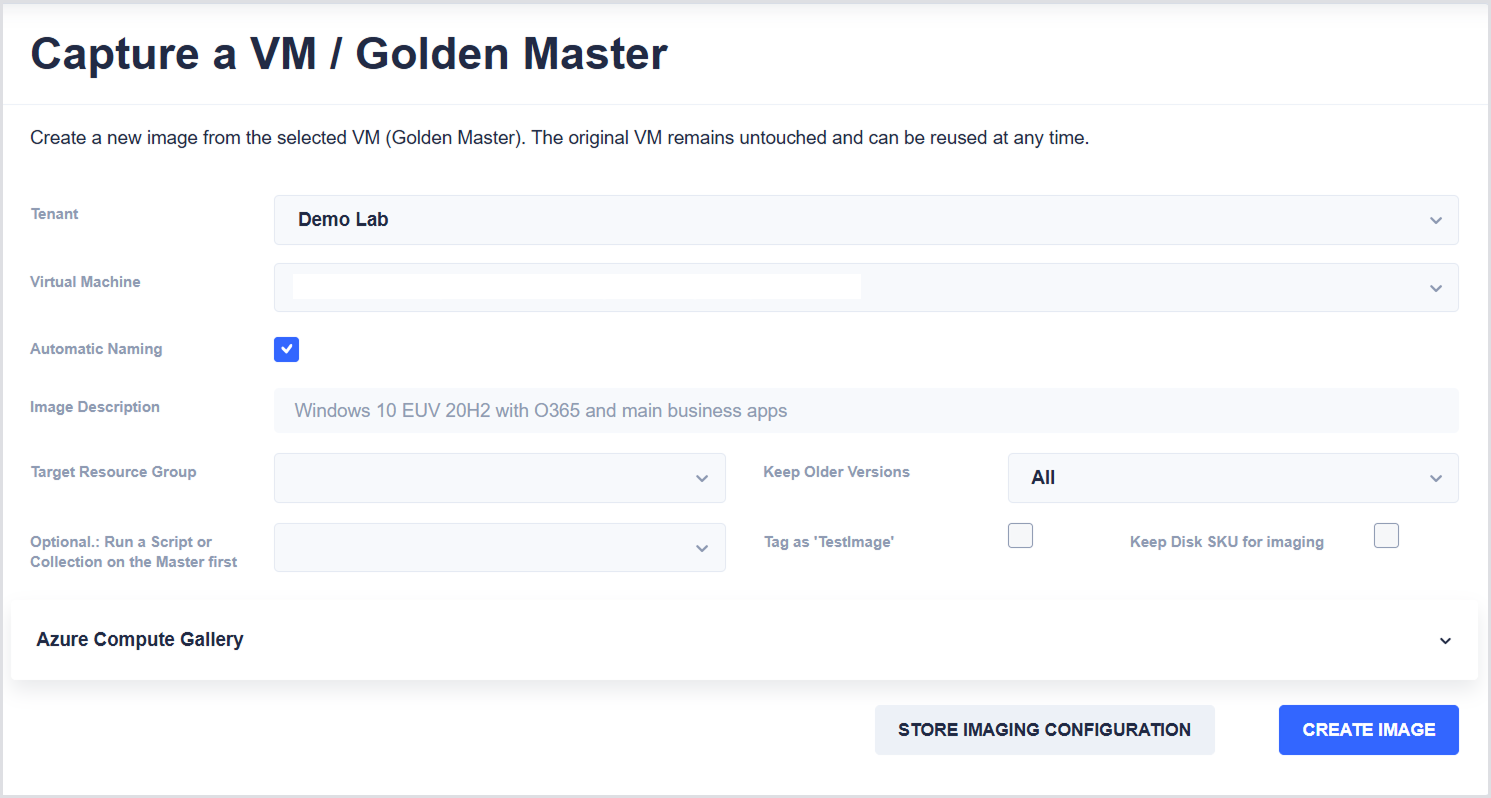Viewport: 1491px width, 798px height.
Task: Click the Keep Older Versions chevron icon
Action: [1436, 478]
